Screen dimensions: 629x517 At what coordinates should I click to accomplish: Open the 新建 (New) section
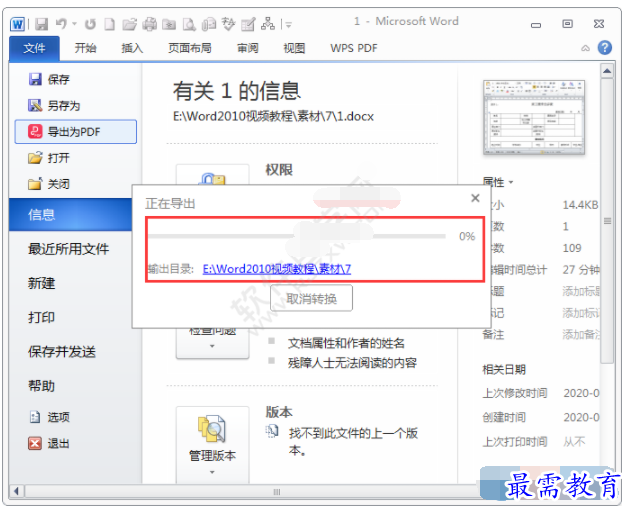(x=41, y=283)
